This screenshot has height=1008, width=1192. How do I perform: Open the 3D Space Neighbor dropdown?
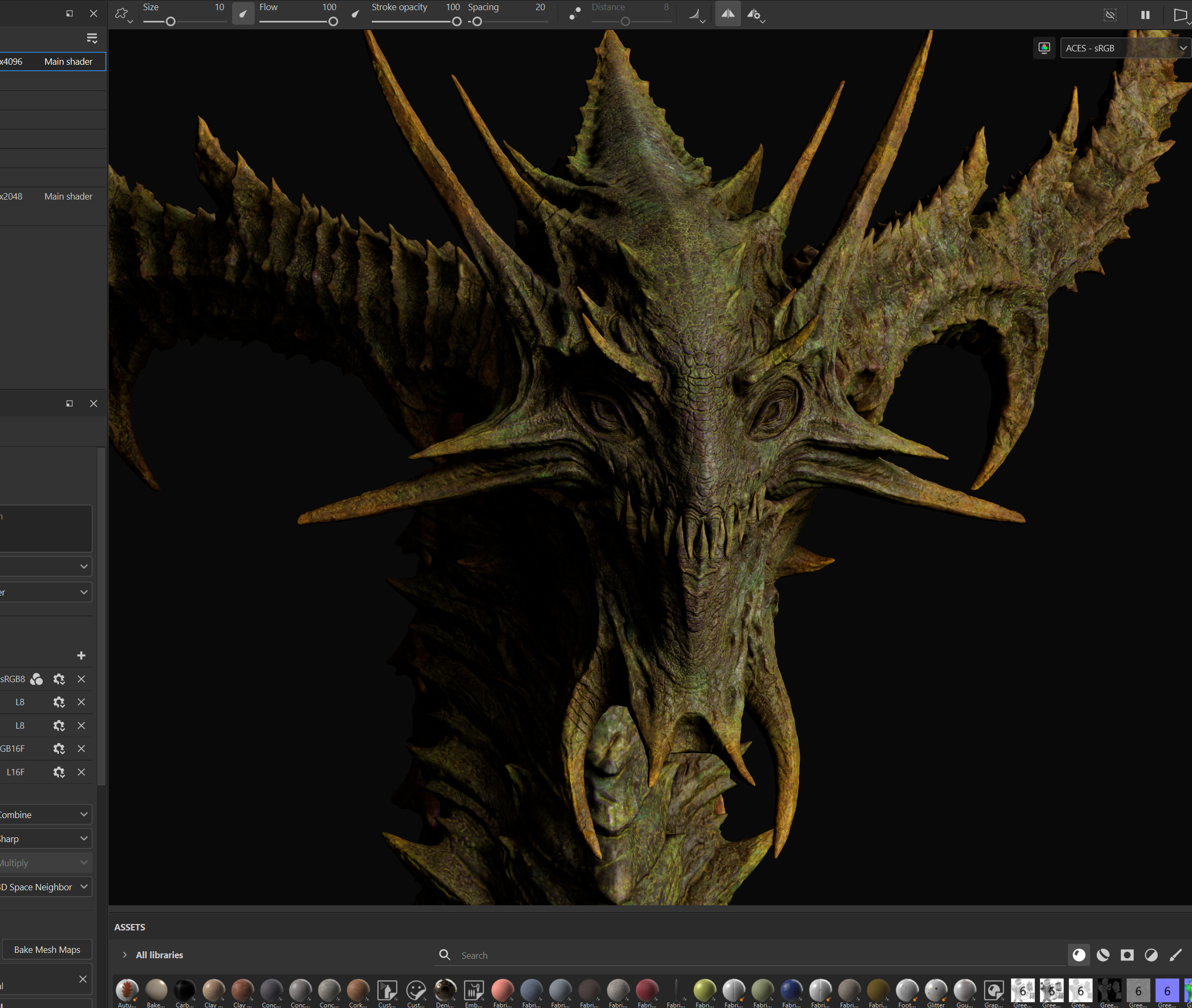45,887
